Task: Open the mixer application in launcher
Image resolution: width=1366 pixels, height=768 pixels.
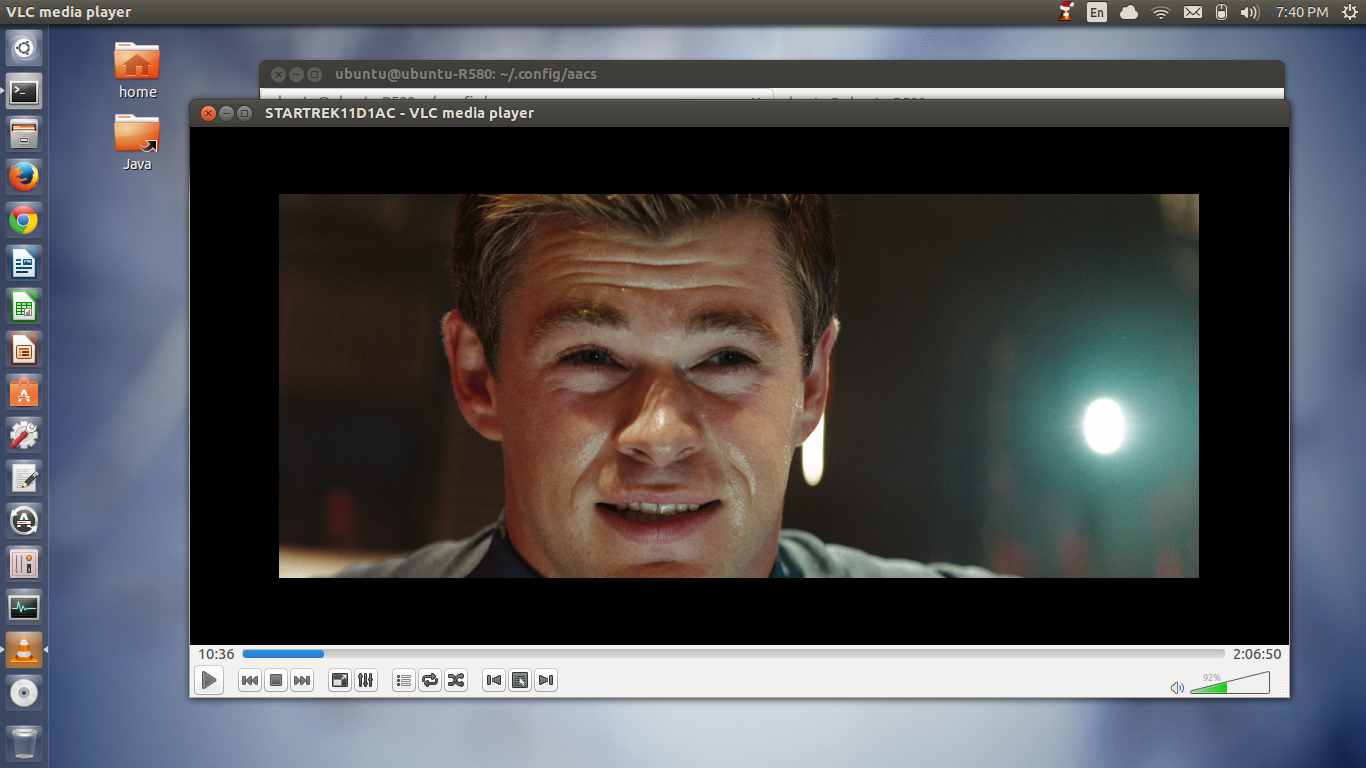Action: pyautogui.click(x=24, y=564)
